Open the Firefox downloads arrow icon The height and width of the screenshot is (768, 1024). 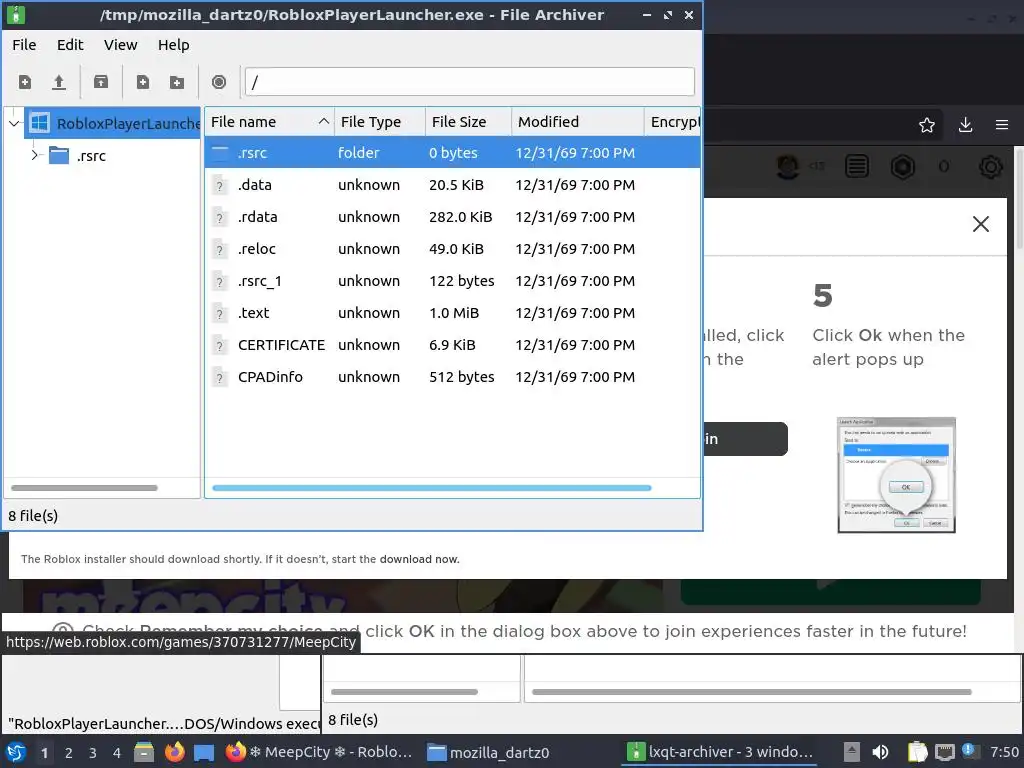tap(965, 125)
